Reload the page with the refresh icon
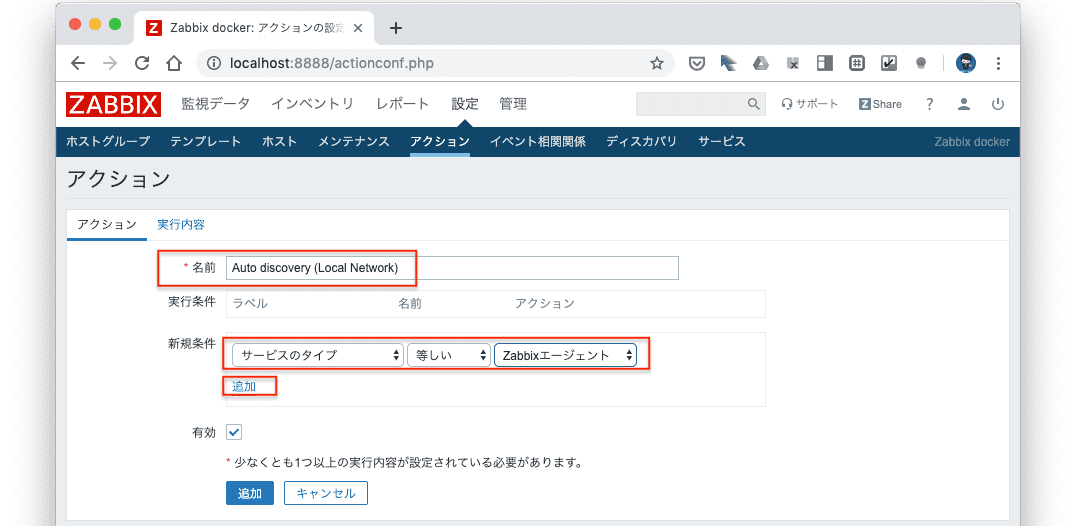 point(142,64)
